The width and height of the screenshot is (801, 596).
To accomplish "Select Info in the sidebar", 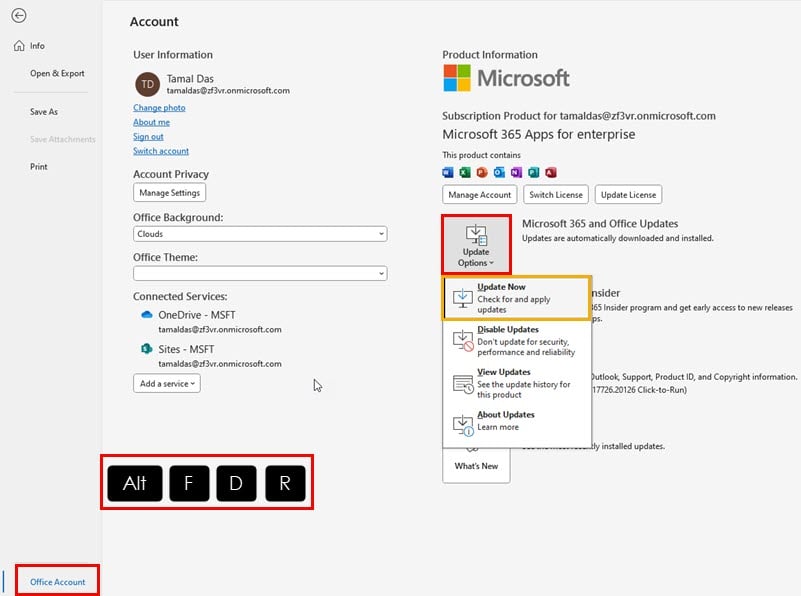I will [x=37, y=46].
